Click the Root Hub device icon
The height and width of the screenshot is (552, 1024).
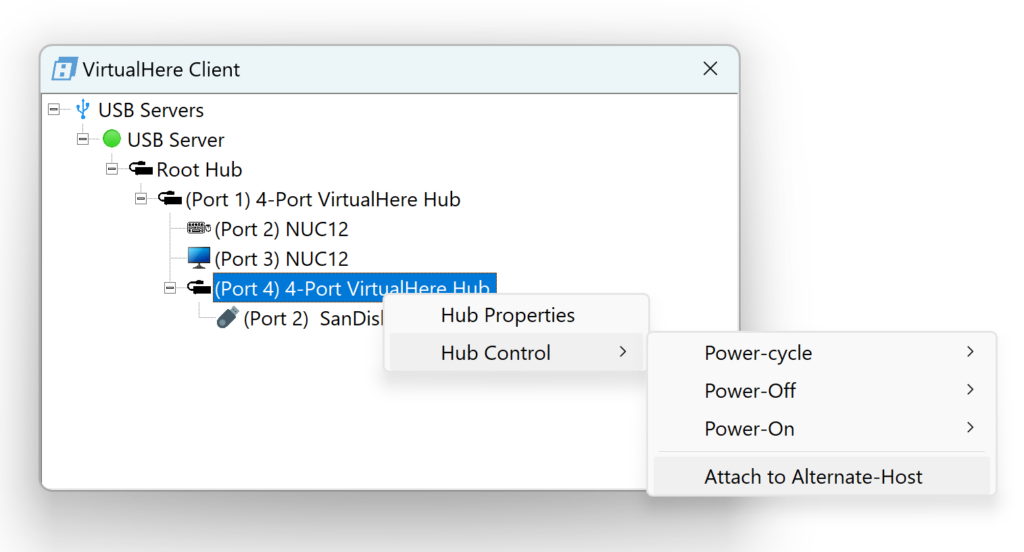(141, 169)
